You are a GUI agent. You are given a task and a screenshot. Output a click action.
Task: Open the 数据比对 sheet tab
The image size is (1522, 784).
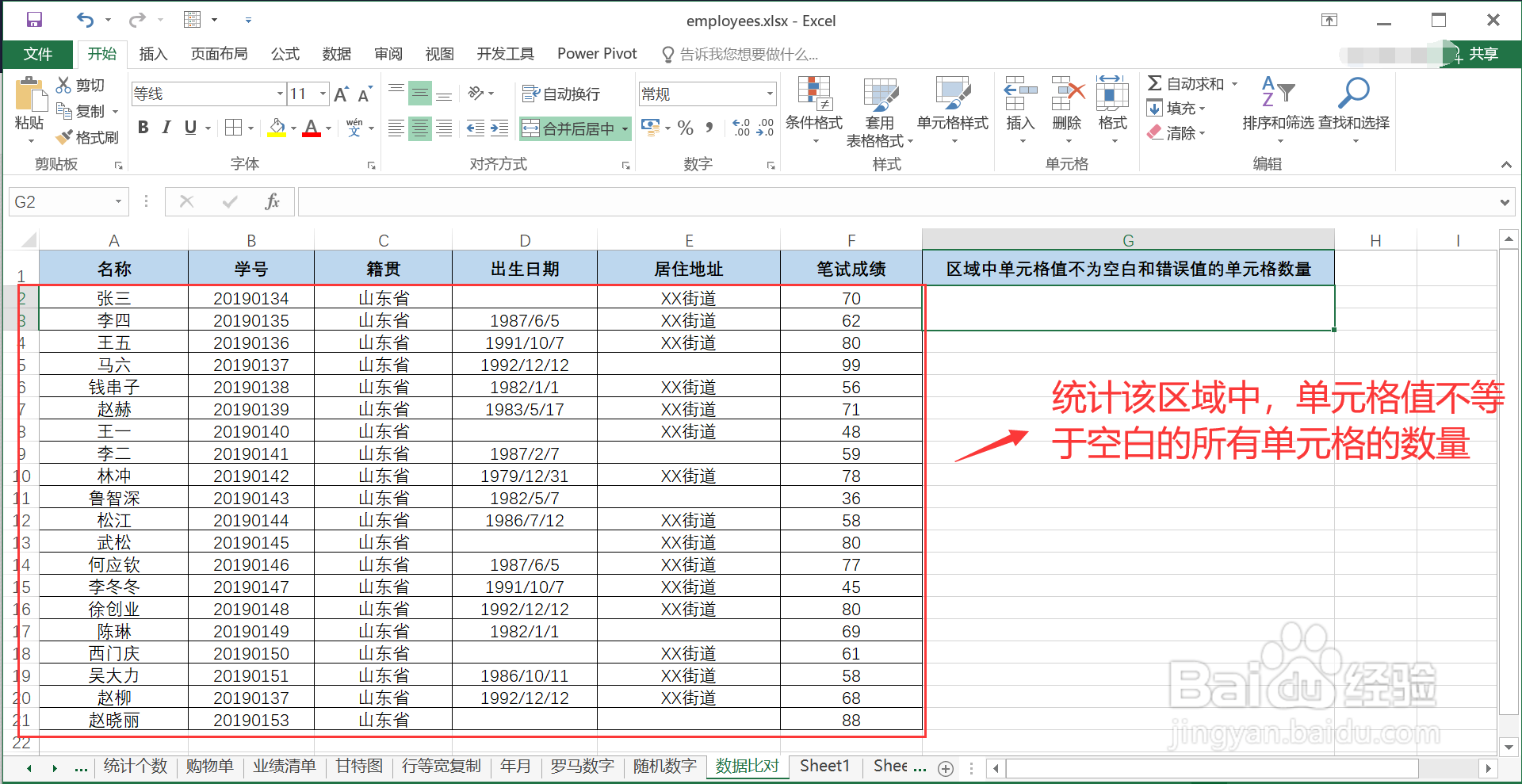click(x=746, y=766)
